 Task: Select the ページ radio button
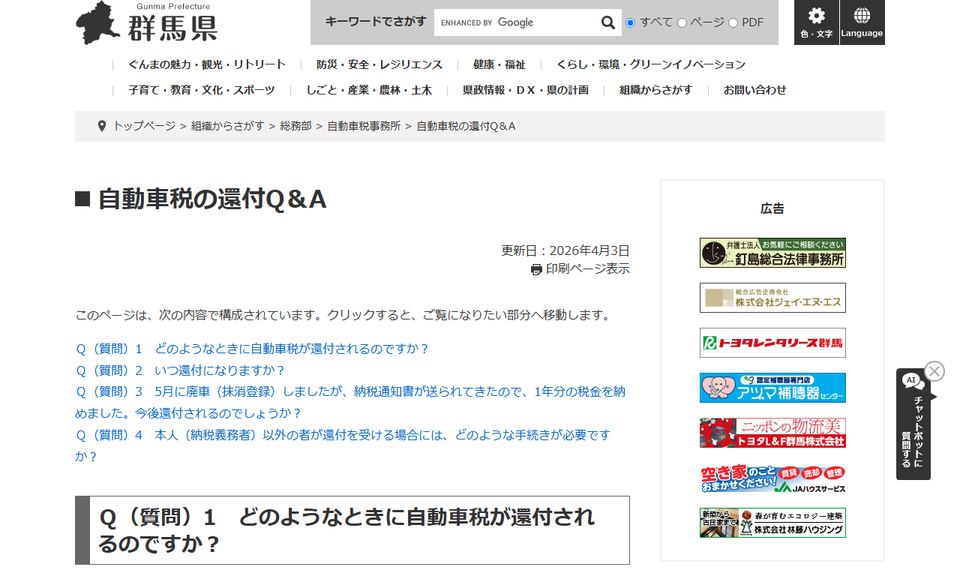[x=681, y=23]
